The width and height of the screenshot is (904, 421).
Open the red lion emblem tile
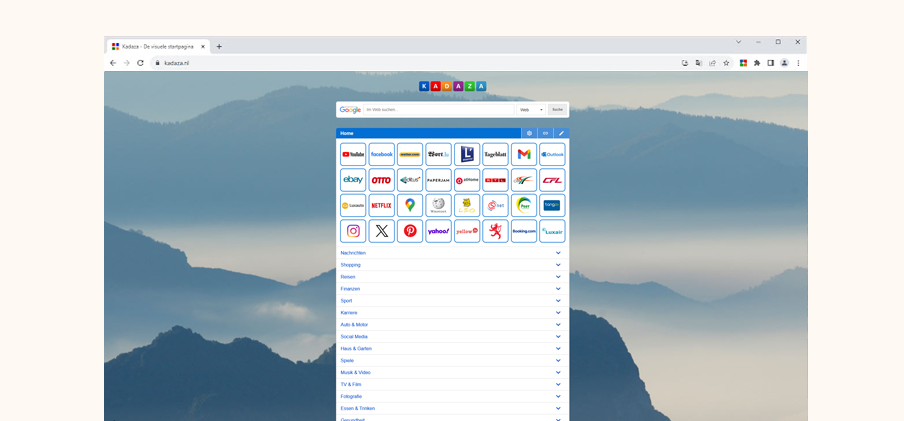pos(495,231)
